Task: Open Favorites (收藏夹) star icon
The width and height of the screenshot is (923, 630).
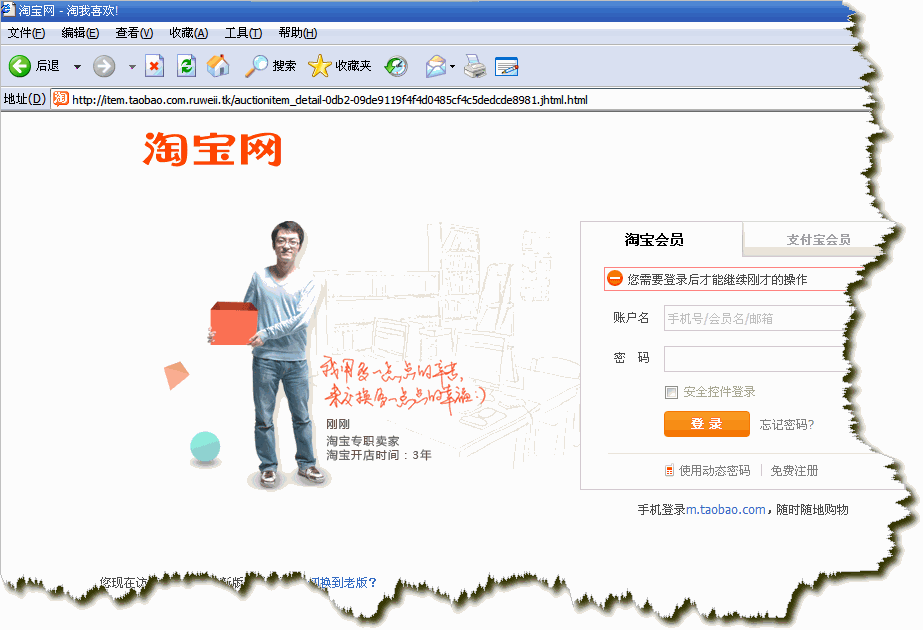Action: pos(320,66)
